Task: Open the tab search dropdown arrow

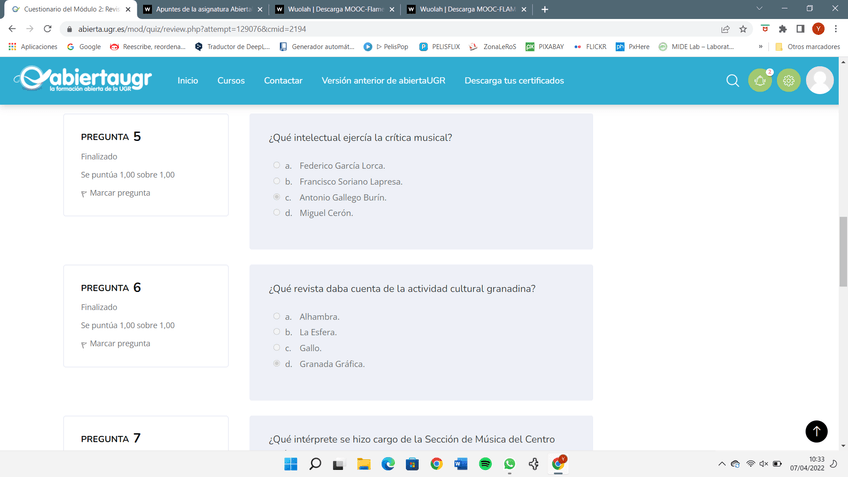Action: tap(759, 9)
